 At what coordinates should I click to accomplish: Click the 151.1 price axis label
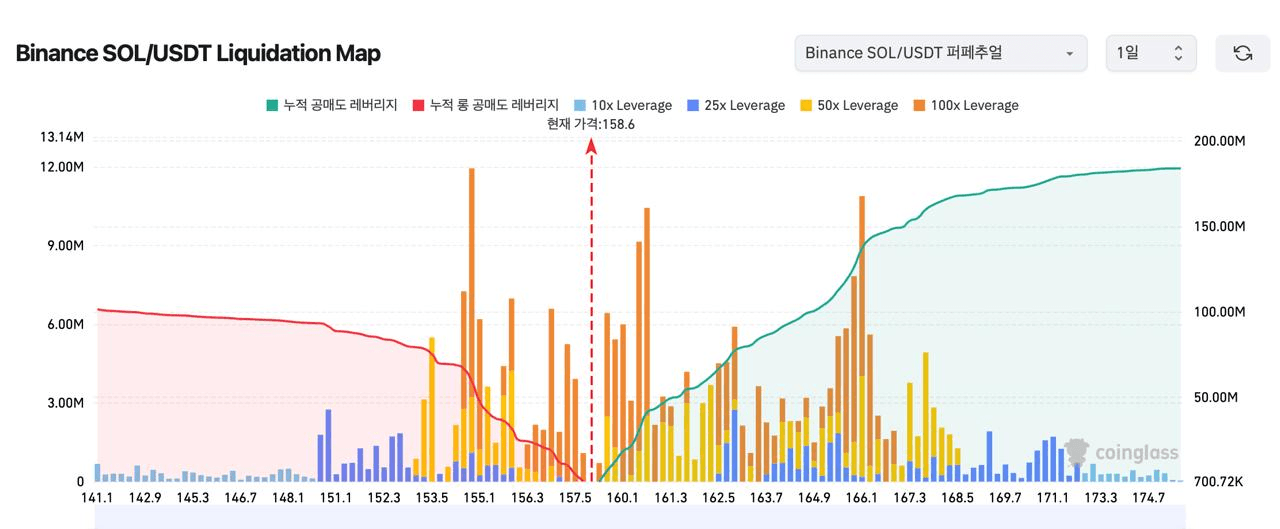(x=336, y=498)
